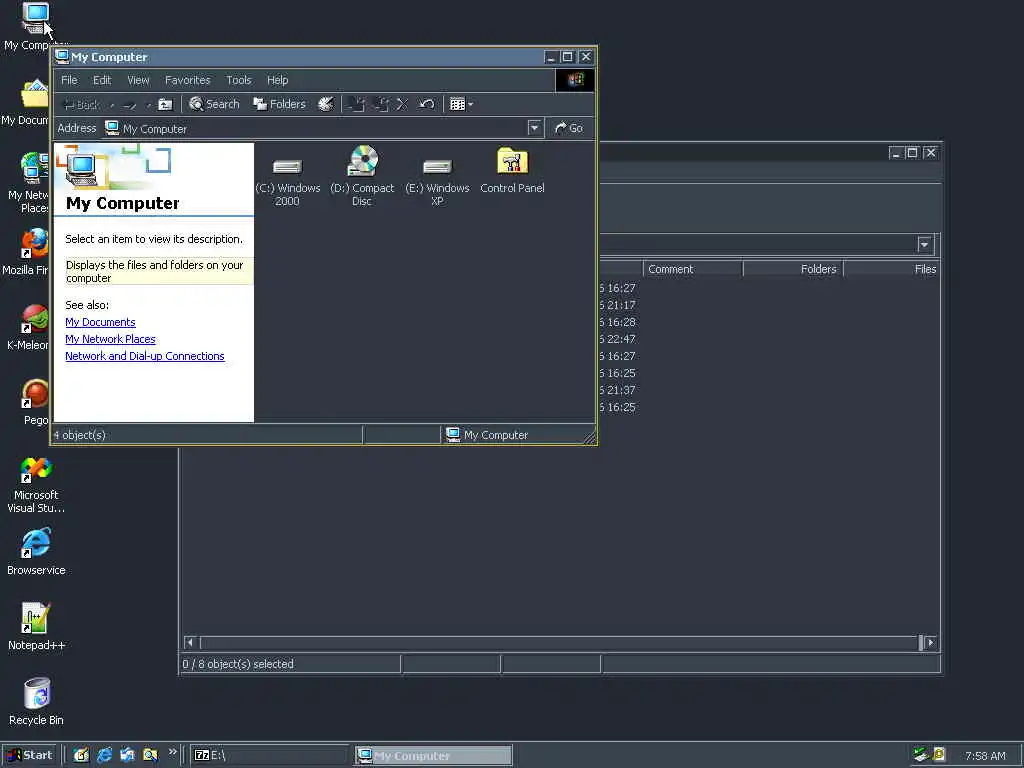This screenshot has height=768, width=1024.
Task: Open the 7-Zip window path dropdown
Action: [x=924, y=245]
